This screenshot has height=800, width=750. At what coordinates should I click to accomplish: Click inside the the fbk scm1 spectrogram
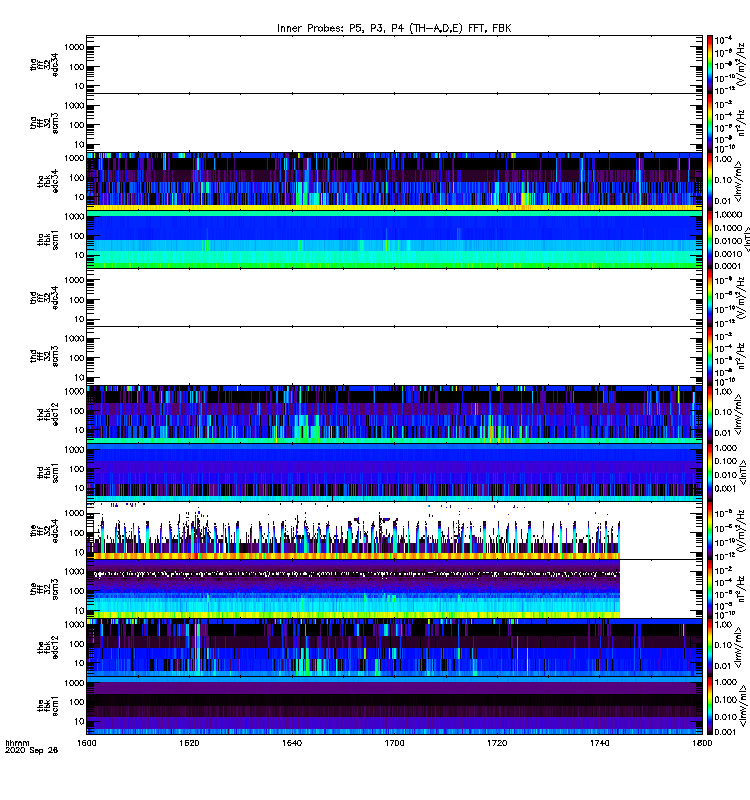(x=394, y=706)
